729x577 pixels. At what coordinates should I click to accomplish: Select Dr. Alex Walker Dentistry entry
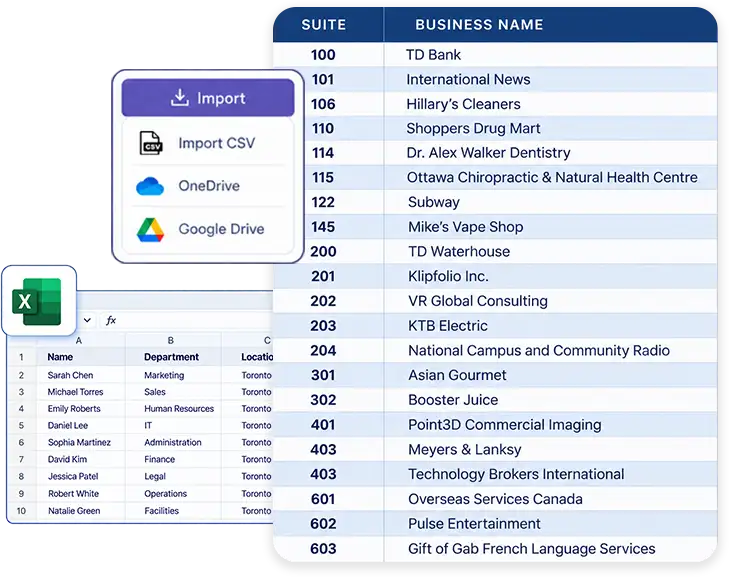[488, 153]
